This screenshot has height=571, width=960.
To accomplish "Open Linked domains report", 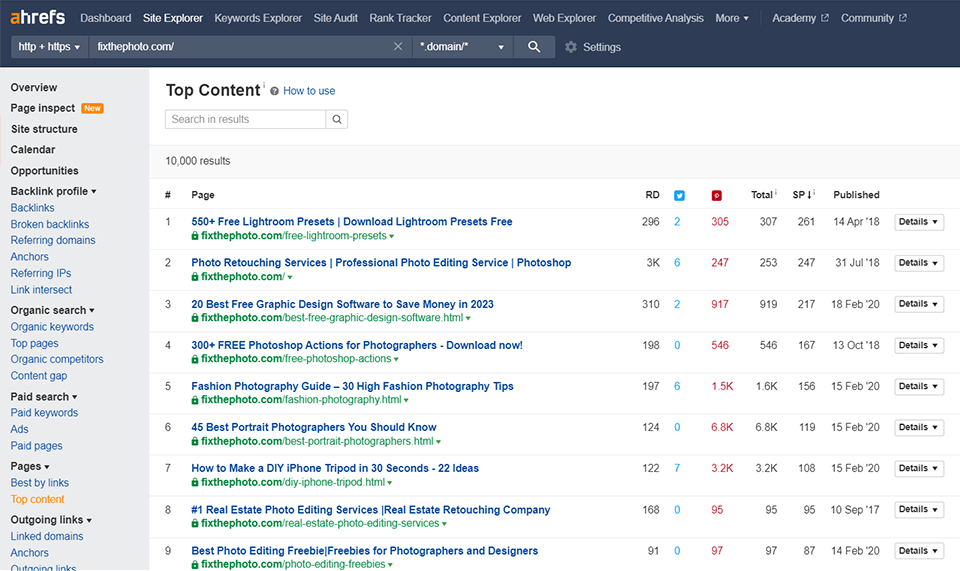I will pyautogui.click(x=47, y=536).
